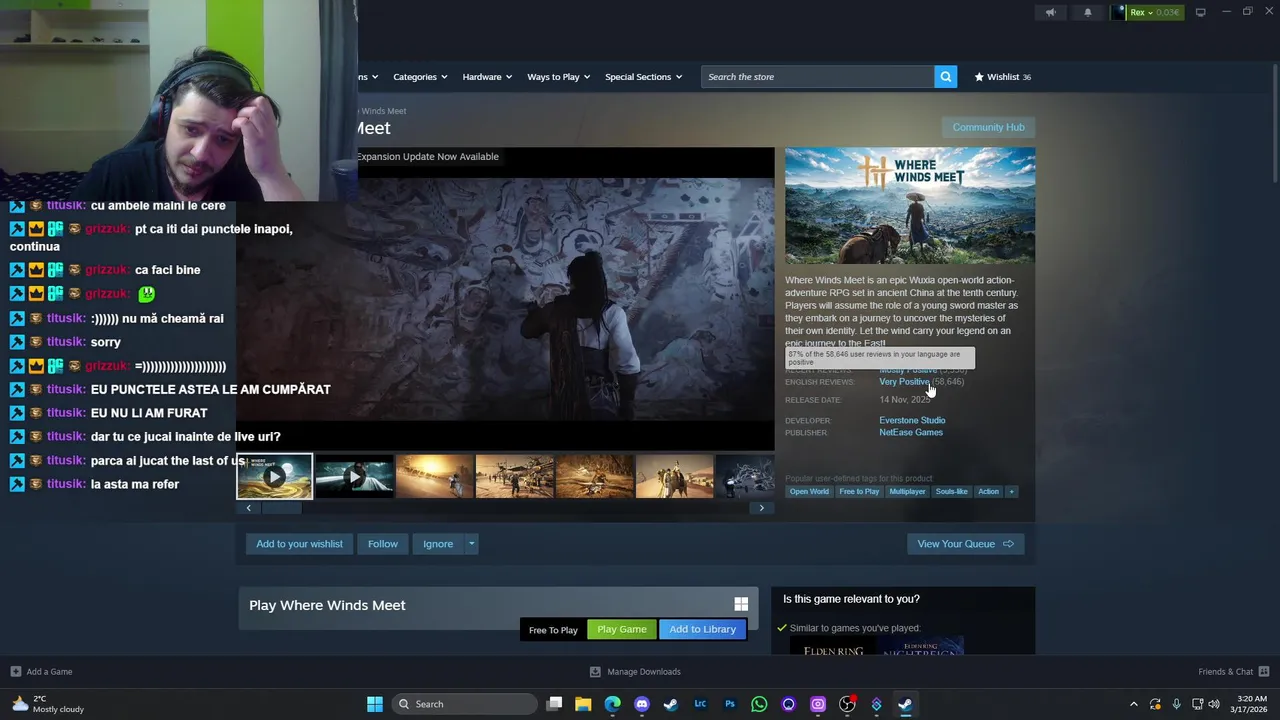Click the volume speaker tray icon
The width and height of the screenshot is (1280, 720).
click(x=1214, y=704)
